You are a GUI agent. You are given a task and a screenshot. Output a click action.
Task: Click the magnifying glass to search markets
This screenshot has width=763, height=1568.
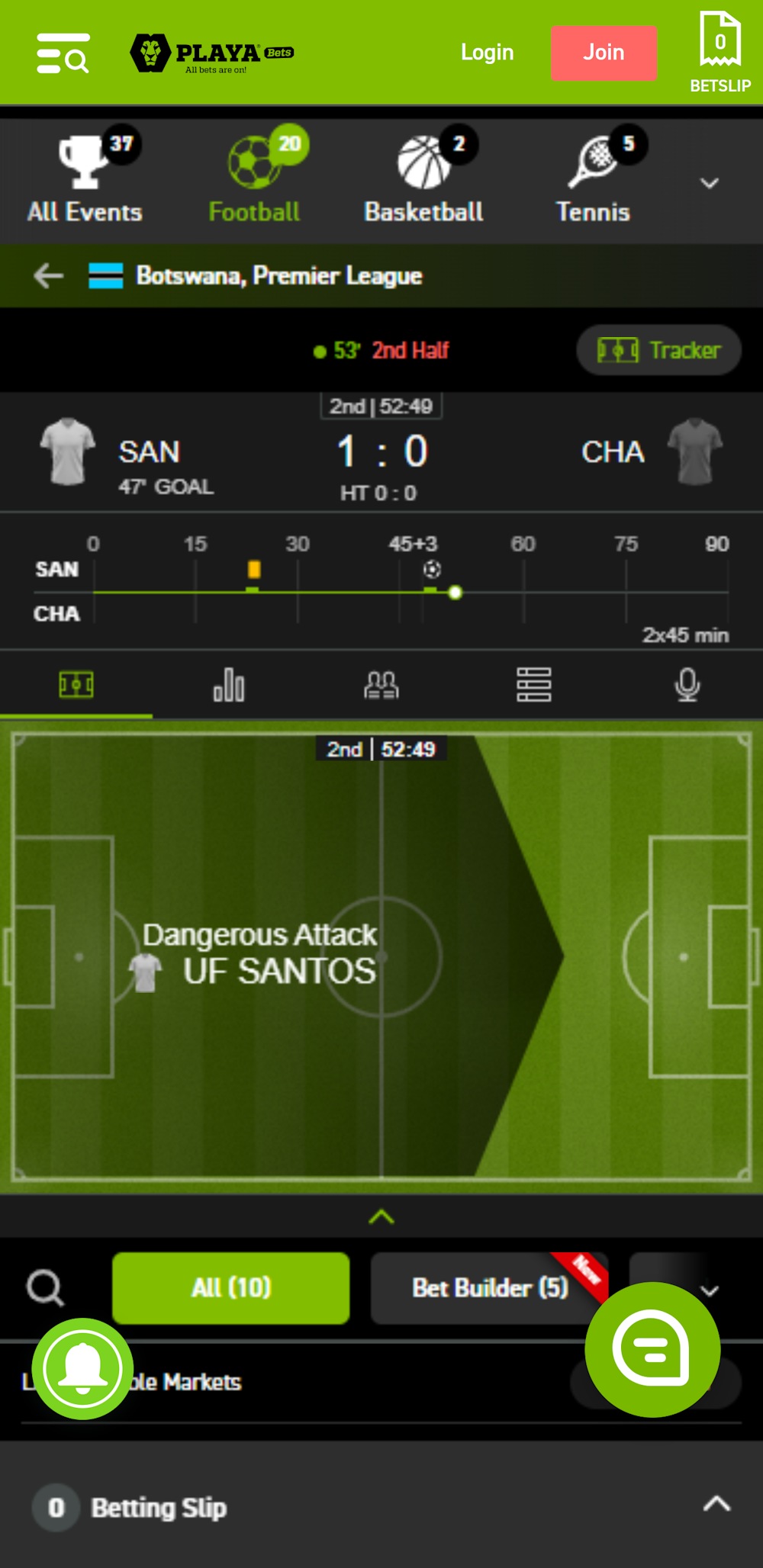tap(46, 1287)
